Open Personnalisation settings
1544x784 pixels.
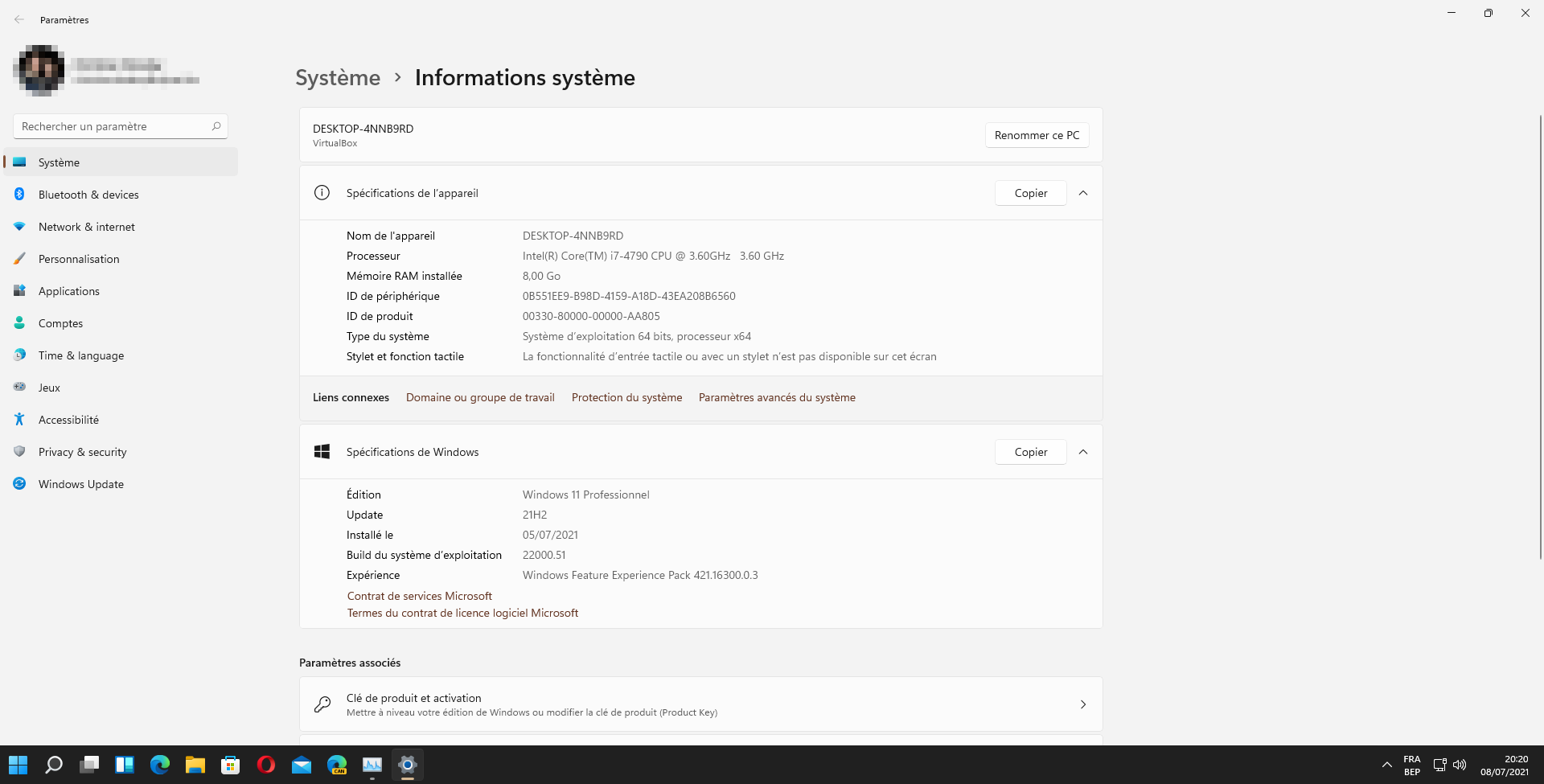(121, 259)
